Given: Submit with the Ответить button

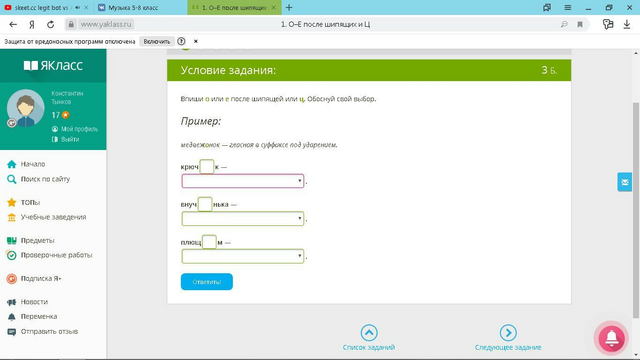Looking at the screenshot, I should tap(207, 282).
